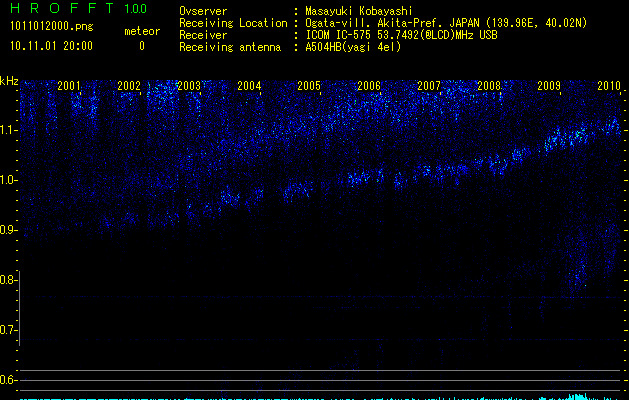Screen dimensions: 629x400
Task: Click the timestamp 10.11.01 20:00
Action: tap(51, 46)
